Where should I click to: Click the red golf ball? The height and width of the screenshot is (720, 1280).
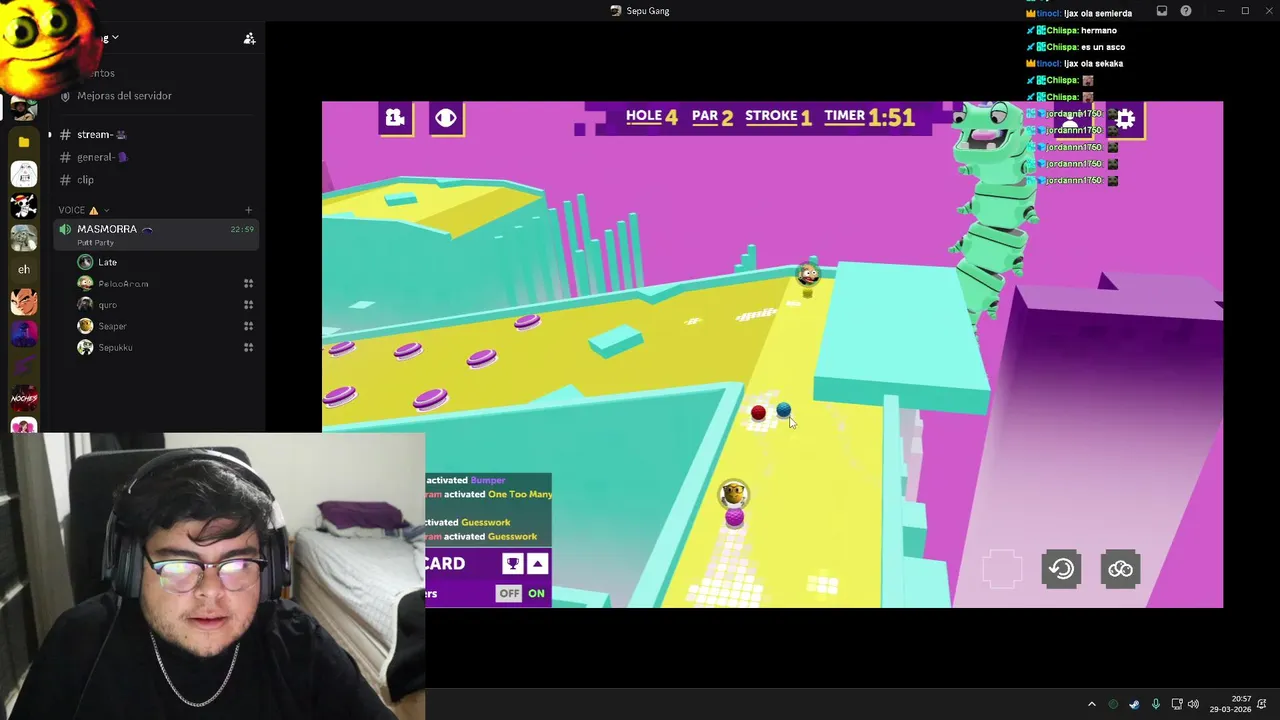click(758, 412)
